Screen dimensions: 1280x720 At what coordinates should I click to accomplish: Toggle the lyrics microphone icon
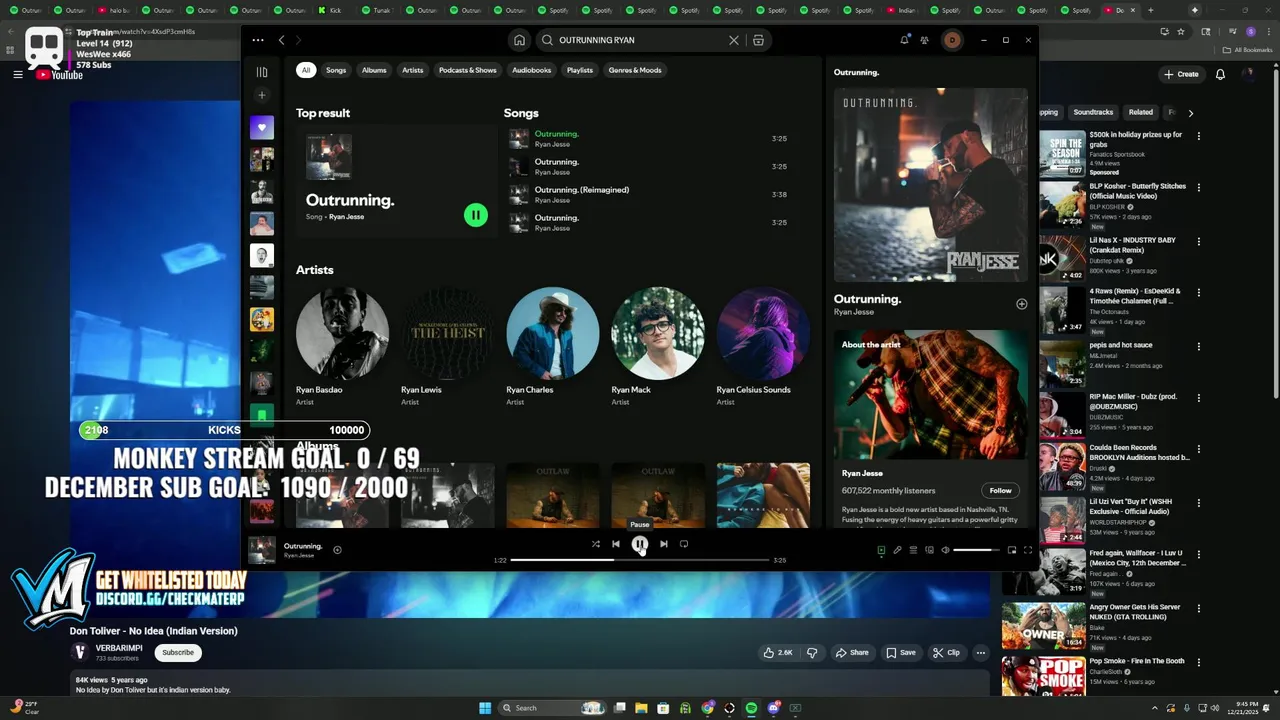point(897,550)
